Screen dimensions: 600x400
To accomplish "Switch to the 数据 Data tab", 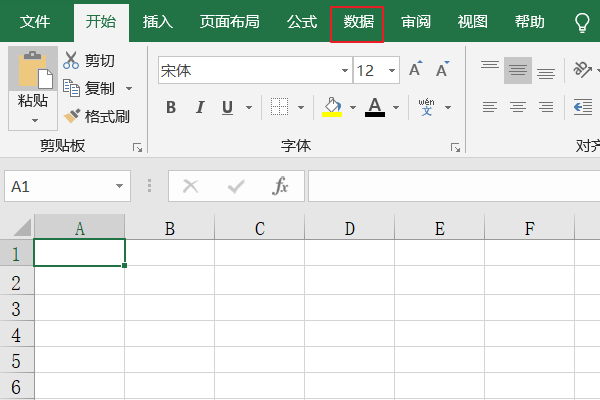I will [358, 22].
